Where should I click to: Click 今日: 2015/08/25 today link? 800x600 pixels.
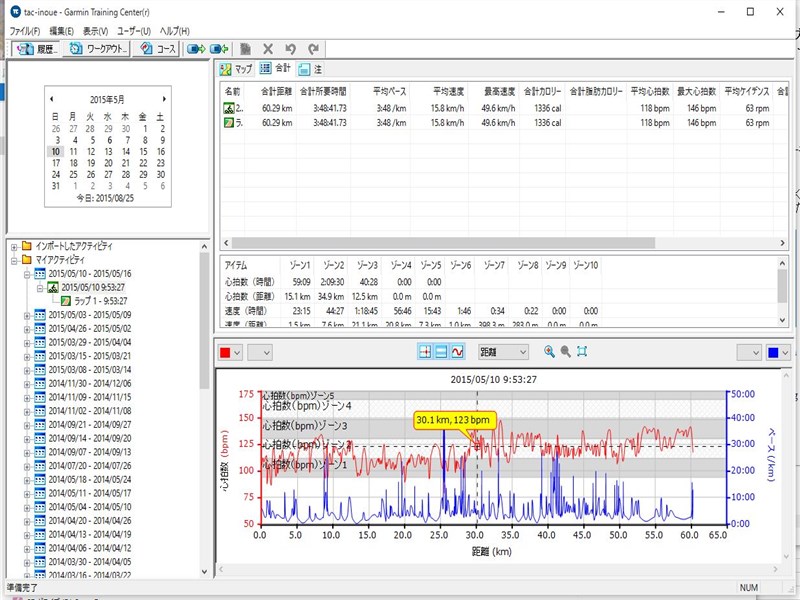pos(105,198)
